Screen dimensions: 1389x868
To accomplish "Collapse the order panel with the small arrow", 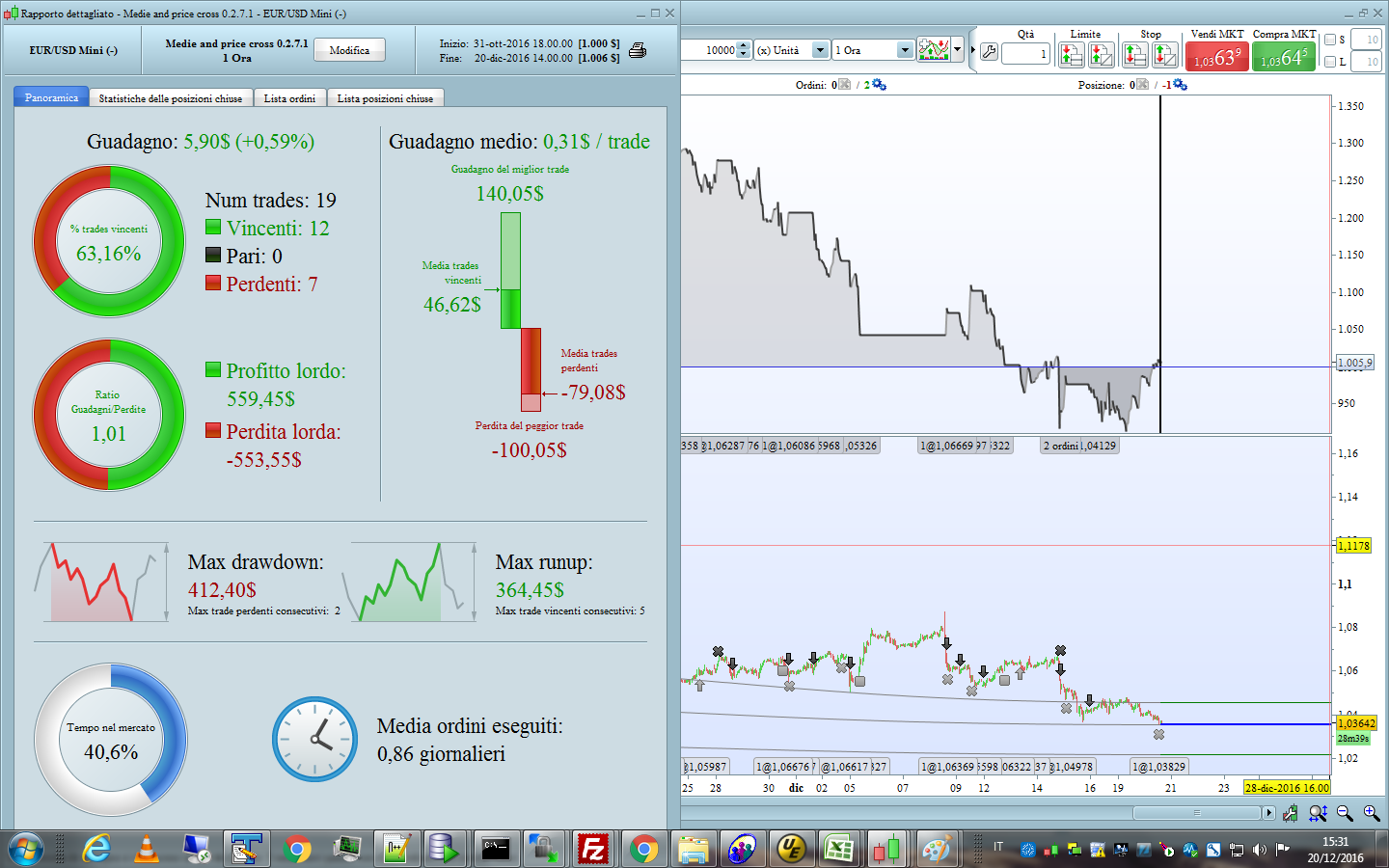I will coord(972,50).
